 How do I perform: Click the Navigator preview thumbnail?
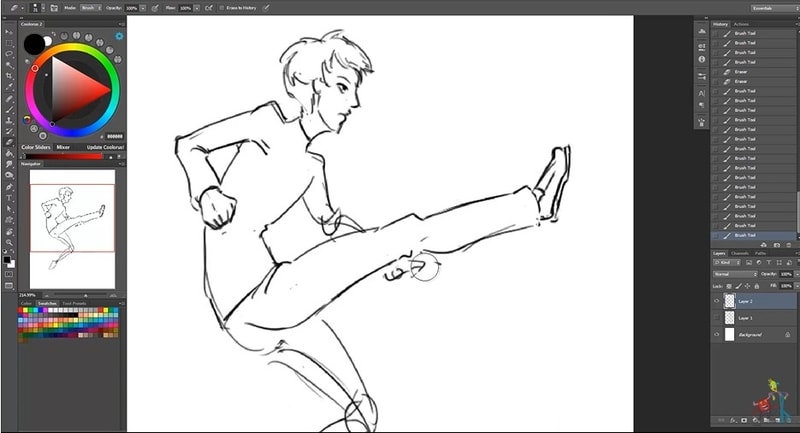(x=71, y=218)
